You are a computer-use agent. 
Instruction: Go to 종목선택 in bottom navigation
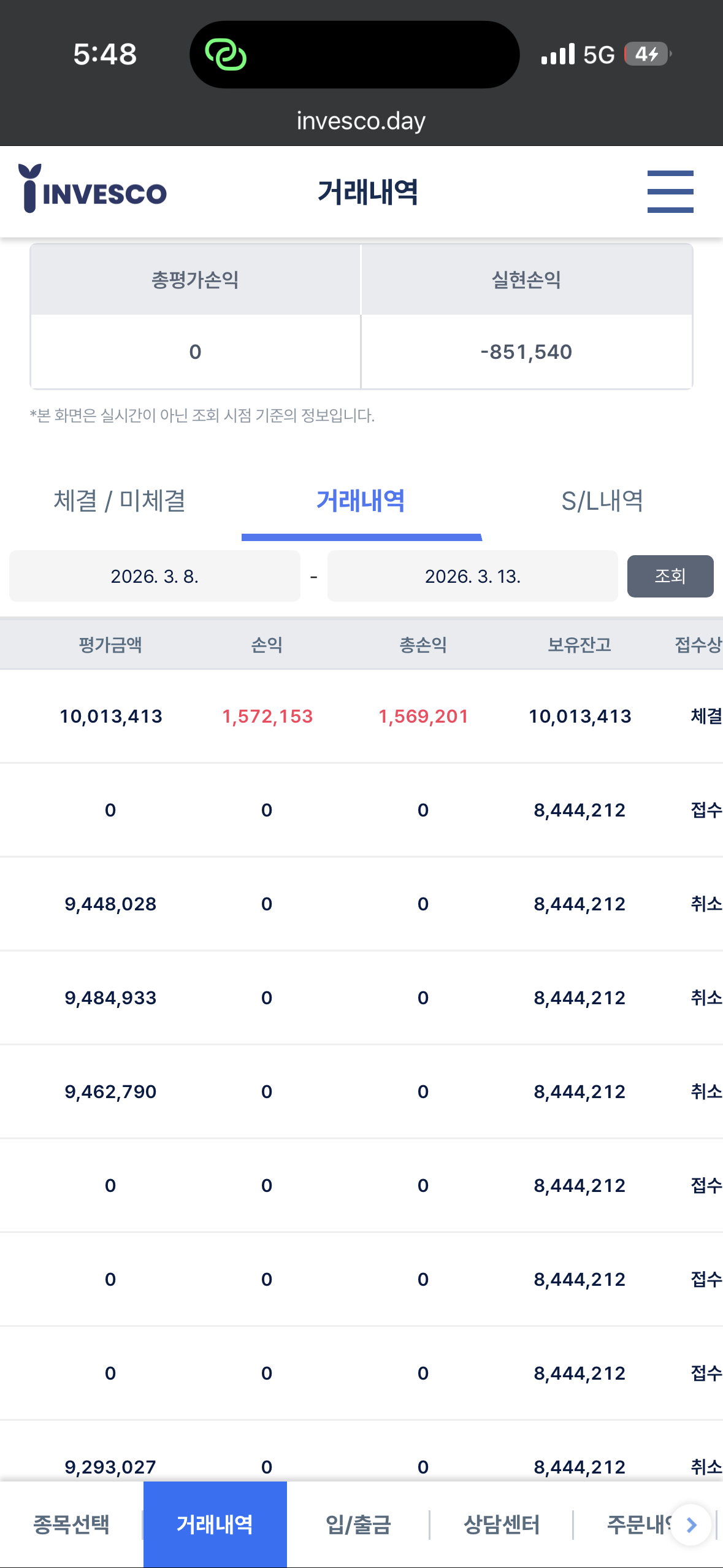(71, 1525)
